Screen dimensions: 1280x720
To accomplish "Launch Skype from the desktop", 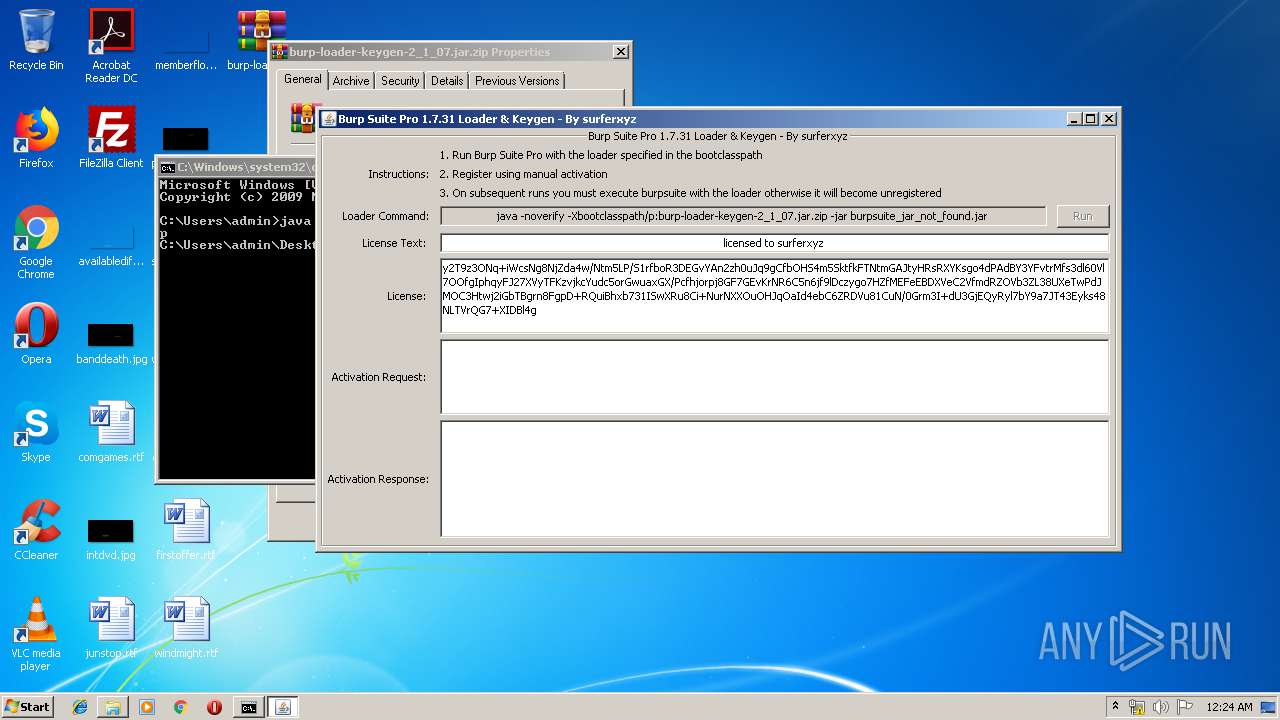I will (36, 432).
